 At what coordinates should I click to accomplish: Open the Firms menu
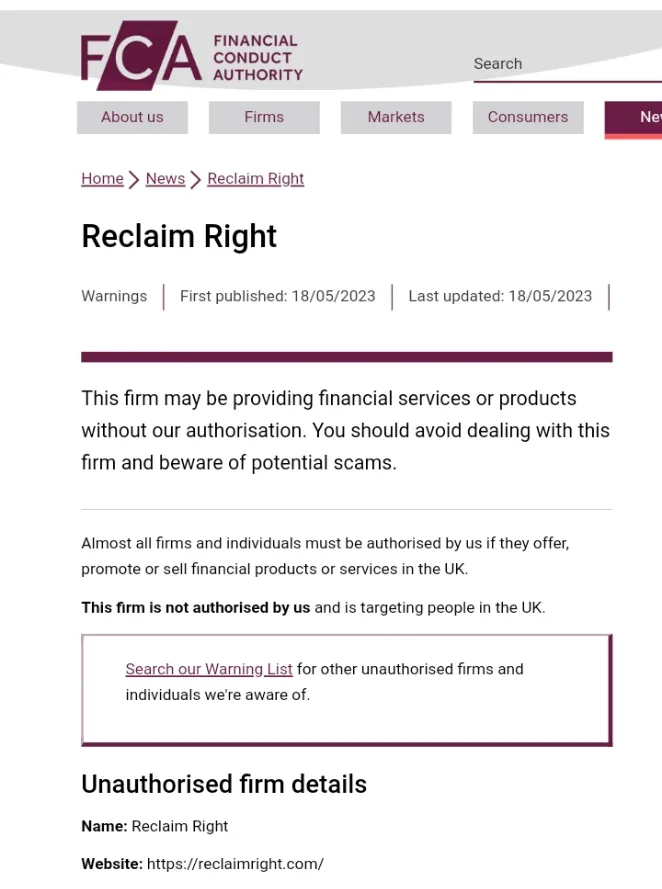coord(264,117)
